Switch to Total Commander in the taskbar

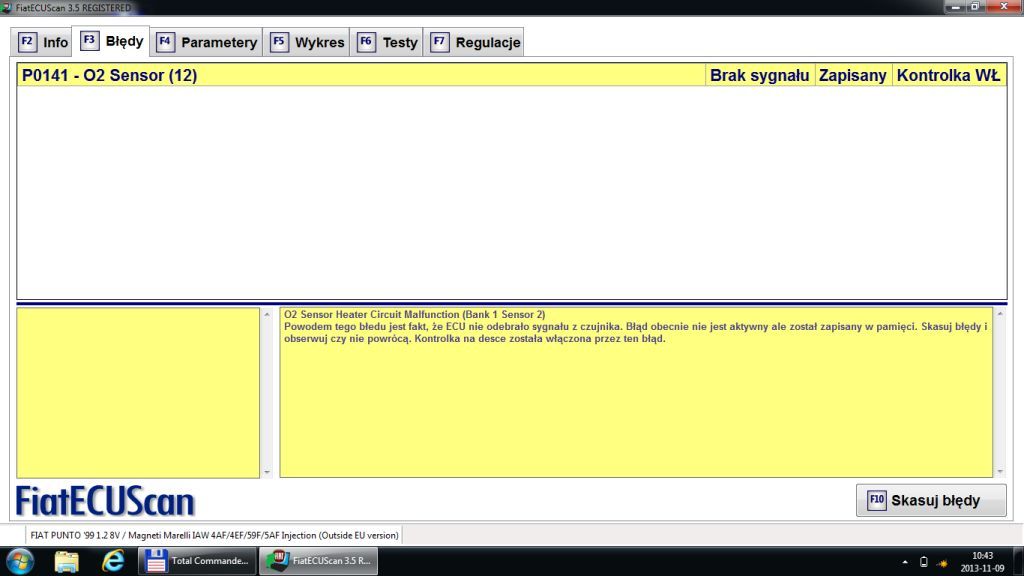pyautogui.click(x=197, y=561)
